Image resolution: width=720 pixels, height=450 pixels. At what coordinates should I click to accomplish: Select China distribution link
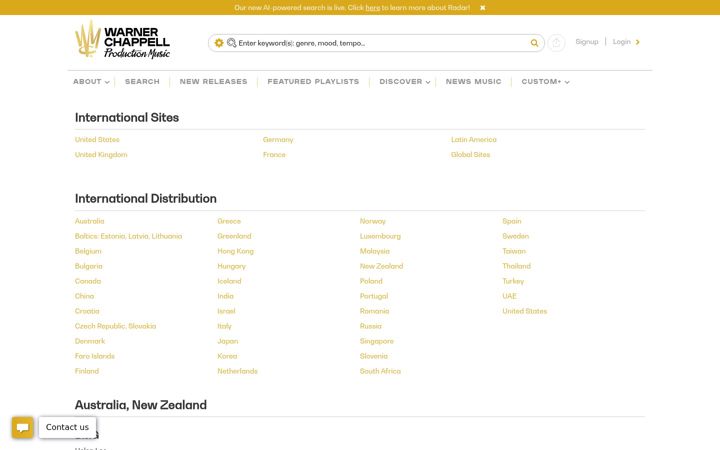click(x=84, y=296)
